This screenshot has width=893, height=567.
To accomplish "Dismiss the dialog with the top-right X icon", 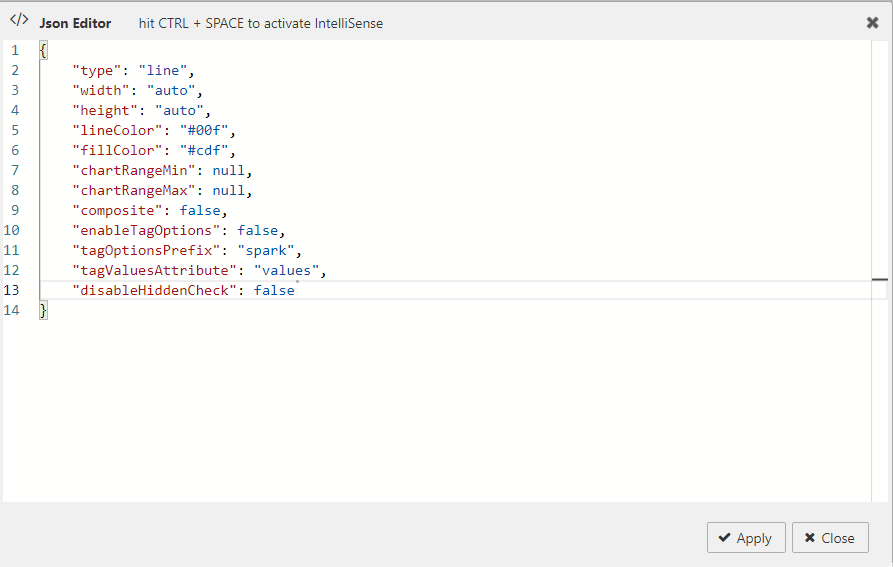I will click(872, 22).
